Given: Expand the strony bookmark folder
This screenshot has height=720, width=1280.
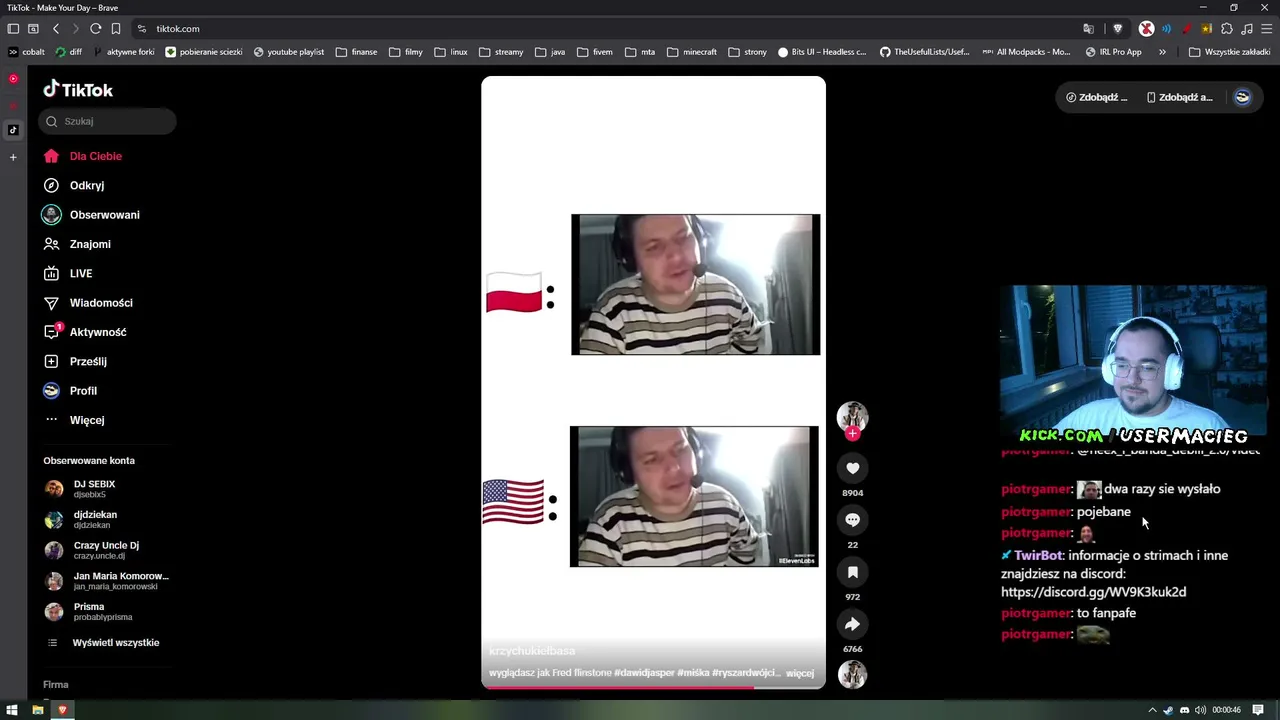Looking at the screenshot, I should [x=748, y=52].
